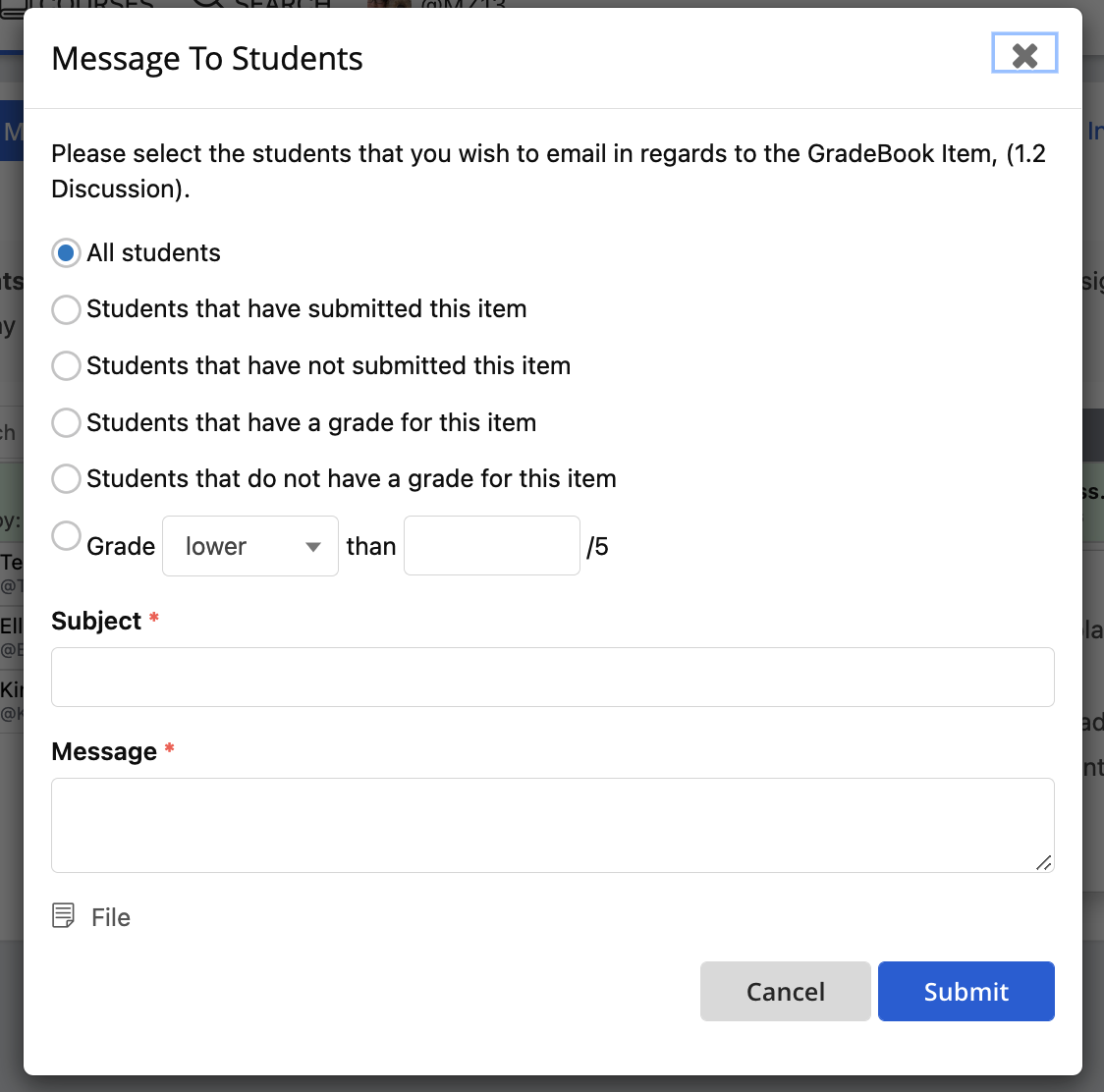Click the dropdown arrow beside lower
1104x1092 pixels.
click(x=313, y=547)
